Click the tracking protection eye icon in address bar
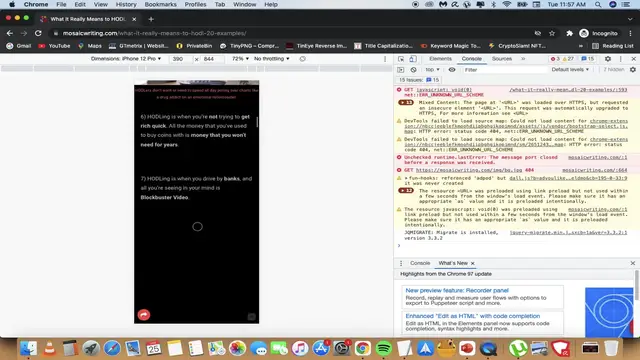 538,33
